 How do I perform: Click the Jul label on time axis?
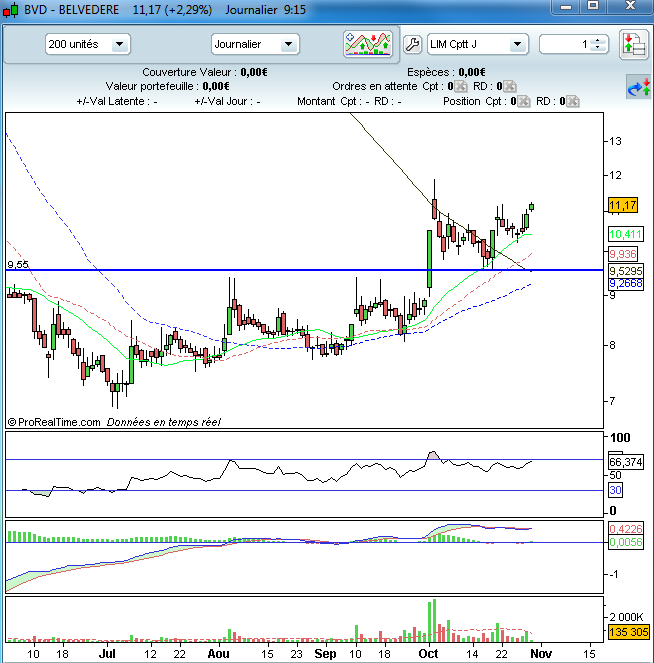(x=107, y=654)
